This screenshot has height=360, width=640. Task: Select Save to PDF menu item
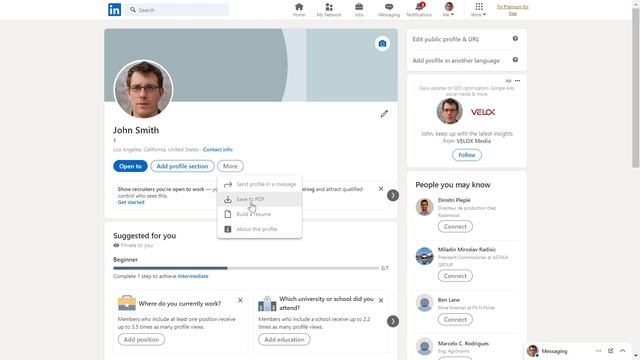[260, 199]
